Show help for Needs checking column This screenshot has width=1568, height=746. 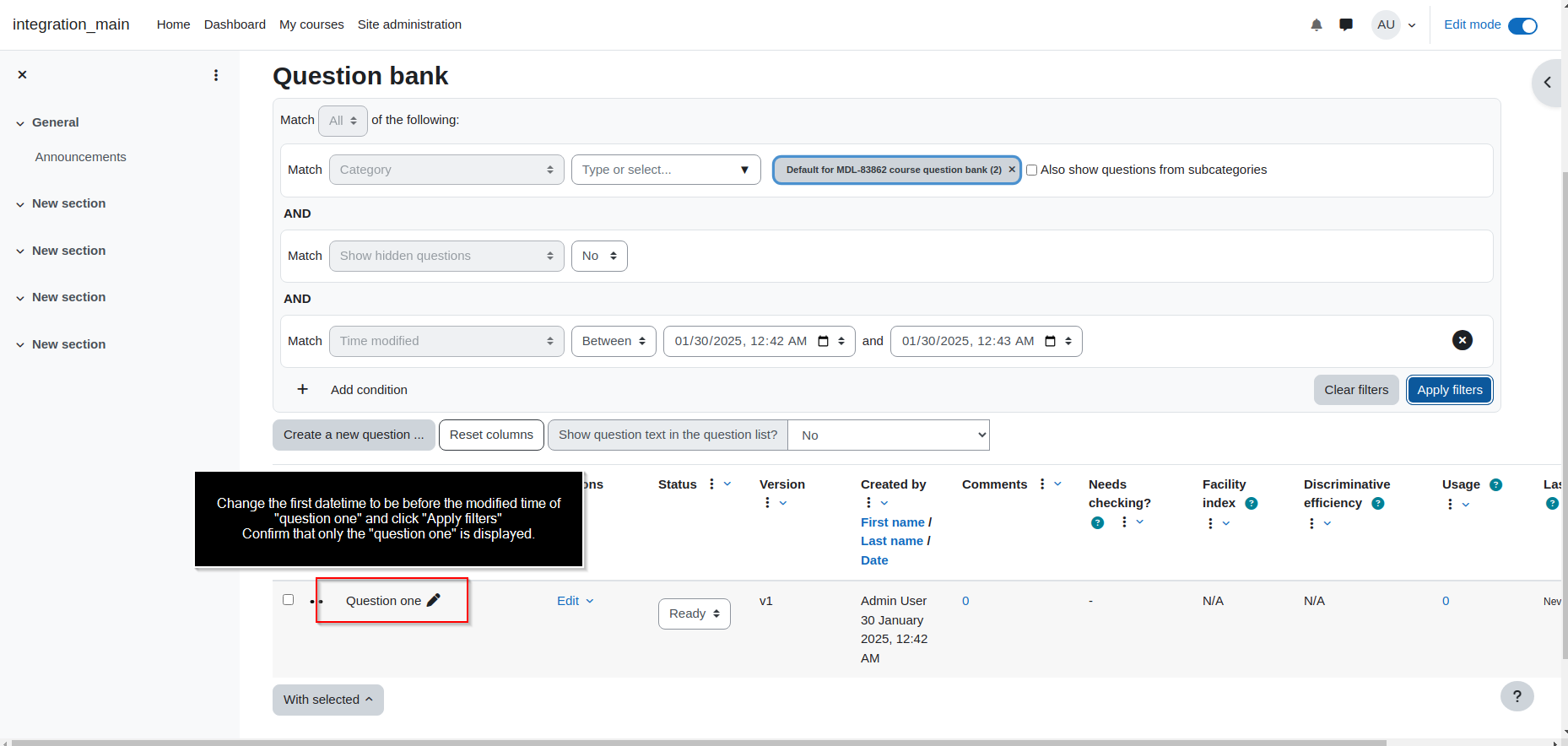click(x=1097, y=522)
